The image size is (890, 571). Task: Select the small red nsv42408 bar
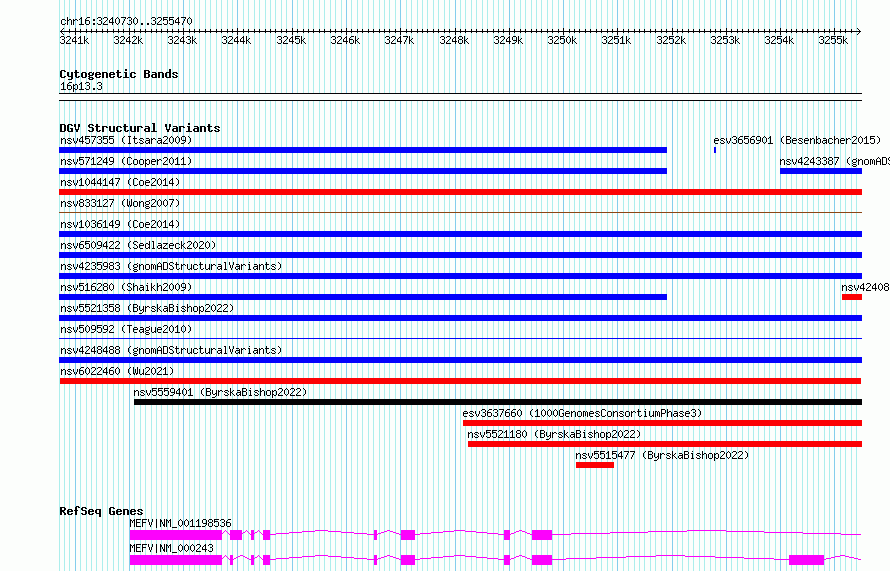click(x=852, y=297)
